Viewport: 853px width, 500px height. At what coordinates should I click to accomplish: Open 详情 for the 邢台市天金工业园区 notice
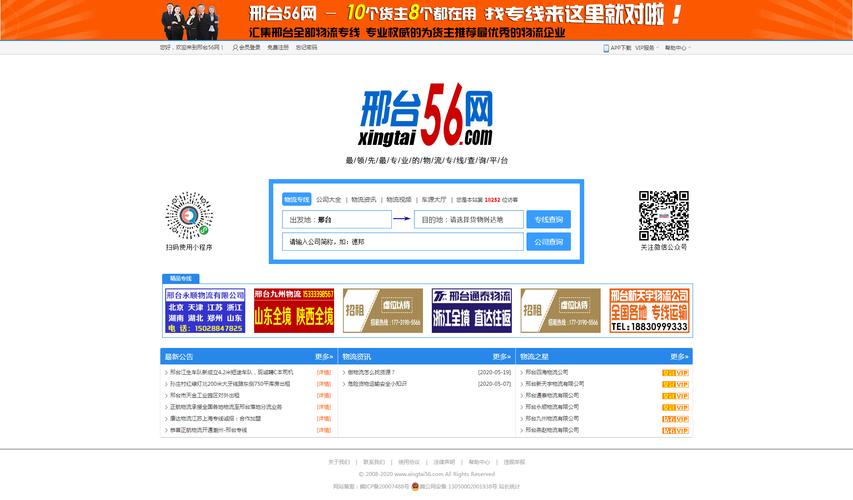tap(324, 396)
